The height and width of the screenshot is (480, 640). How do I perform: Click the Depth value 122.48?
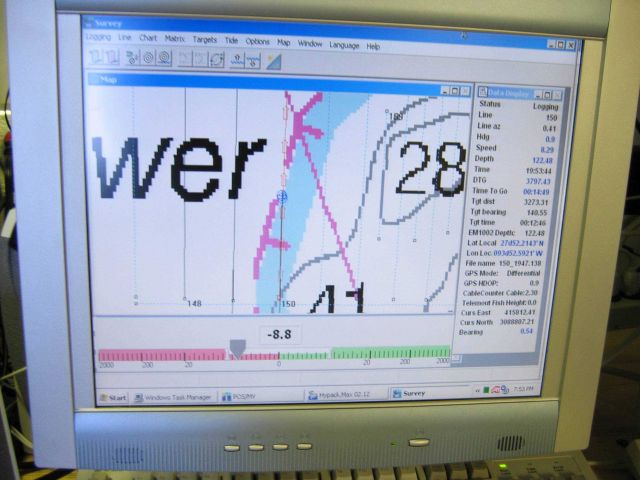[x=542, y=160]
